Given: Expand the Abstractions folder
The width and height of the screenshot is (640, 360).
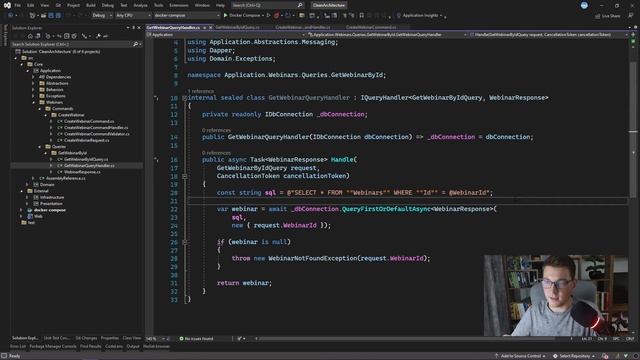Looking at the screenshot, I should pyautogui.click(x=33, y=83).
